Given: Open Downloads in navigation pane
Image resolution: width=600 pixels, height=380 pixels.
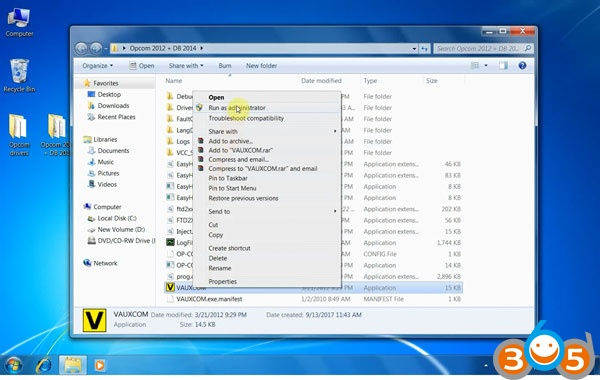Looking at the screenshot, I should click(113, 106).
